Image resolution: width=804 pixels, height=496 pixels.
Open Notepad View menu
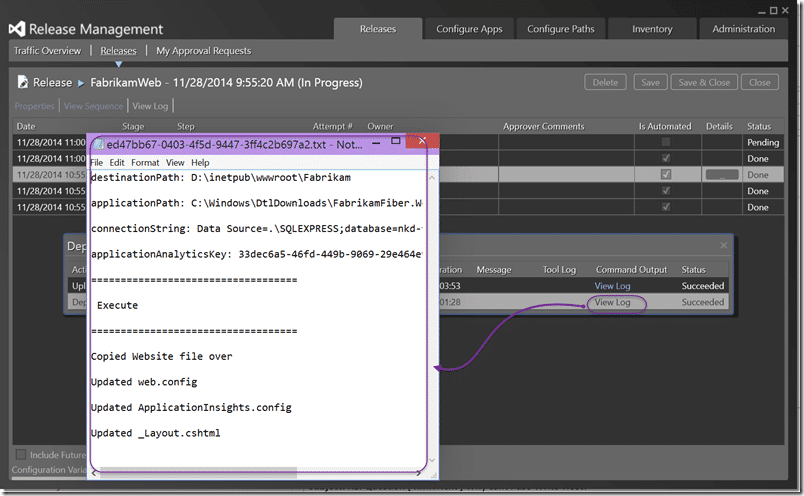click(175, 162)
